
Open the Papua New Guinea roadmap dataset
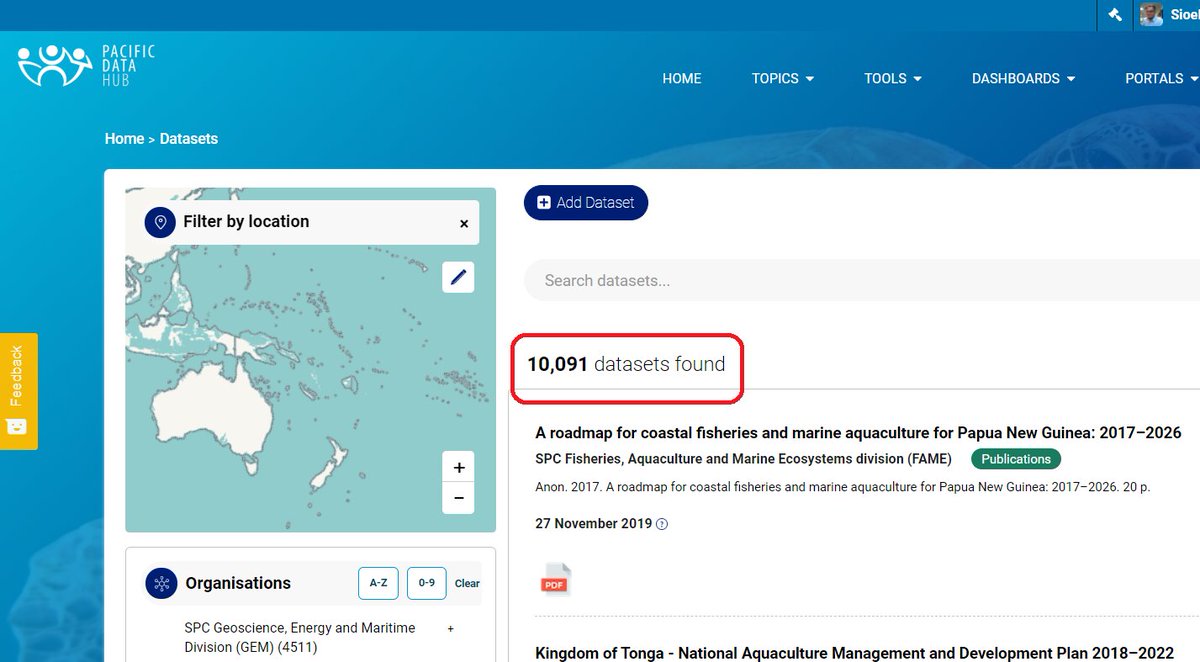[x=858, y=433]
